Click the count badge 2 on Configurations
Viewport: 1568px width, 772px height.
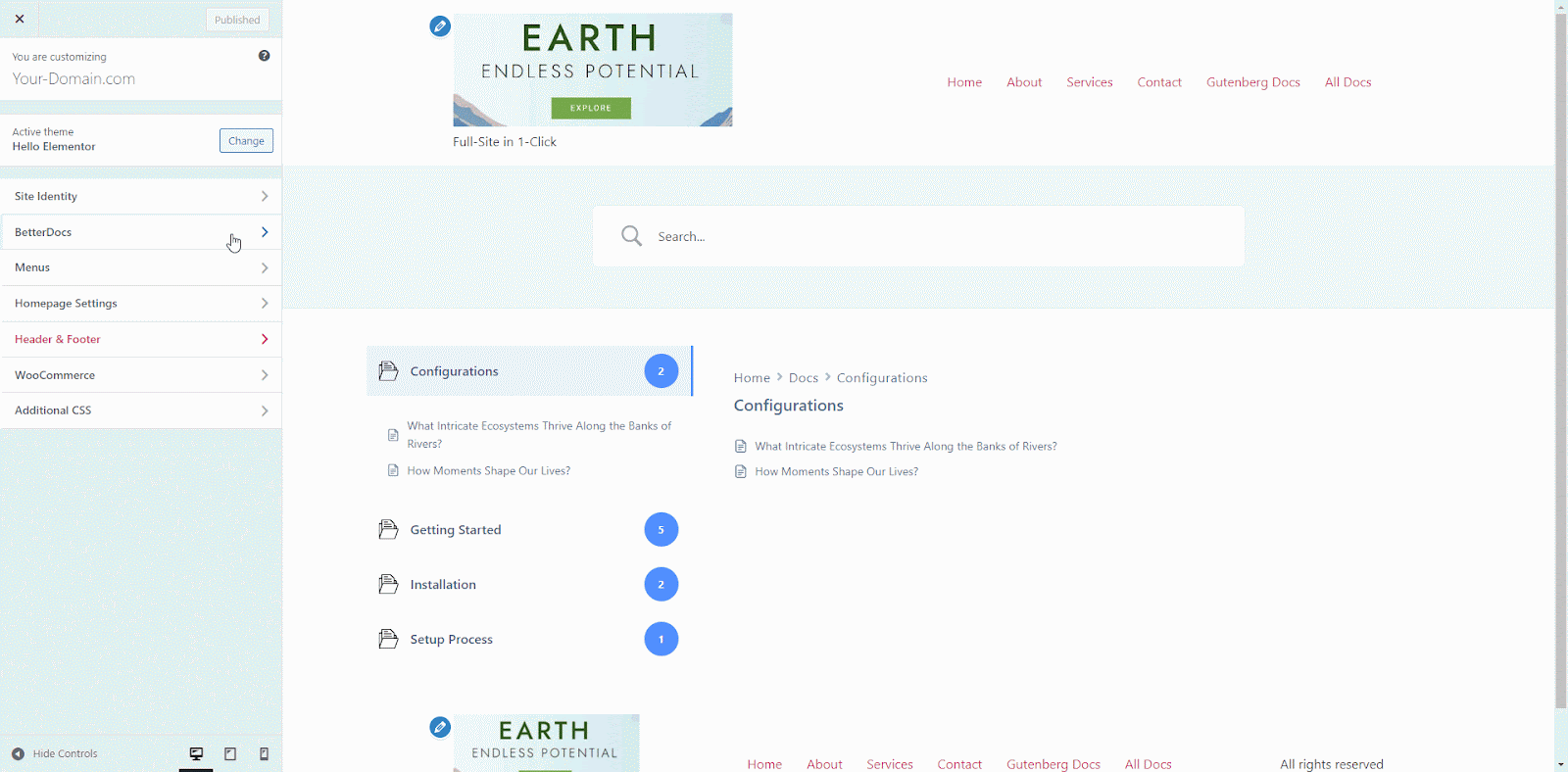(661, 371)
